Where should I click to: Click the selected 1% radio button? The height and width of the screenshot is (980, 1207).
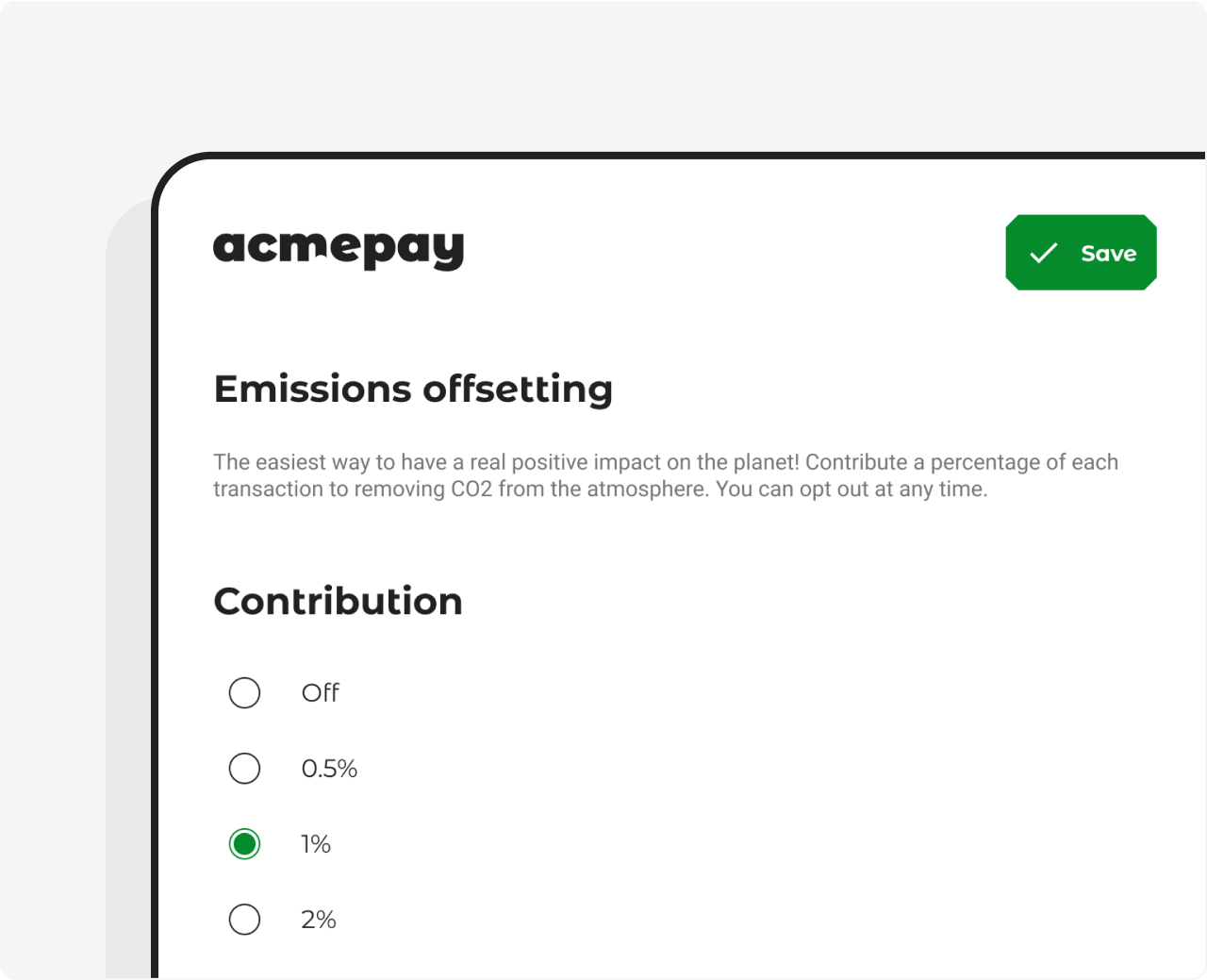244,843
